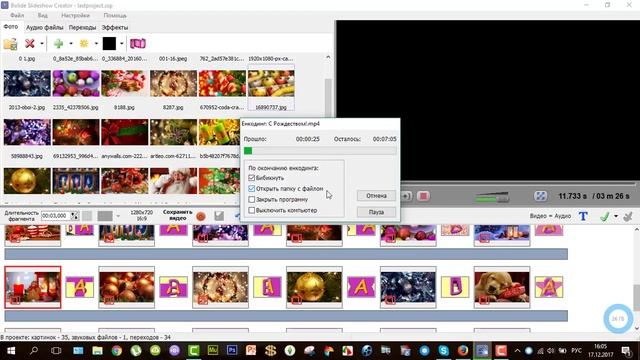The height and width of the screenshot is (360, 640).
Task: Open the Вид menu
Action: (42, 15)
